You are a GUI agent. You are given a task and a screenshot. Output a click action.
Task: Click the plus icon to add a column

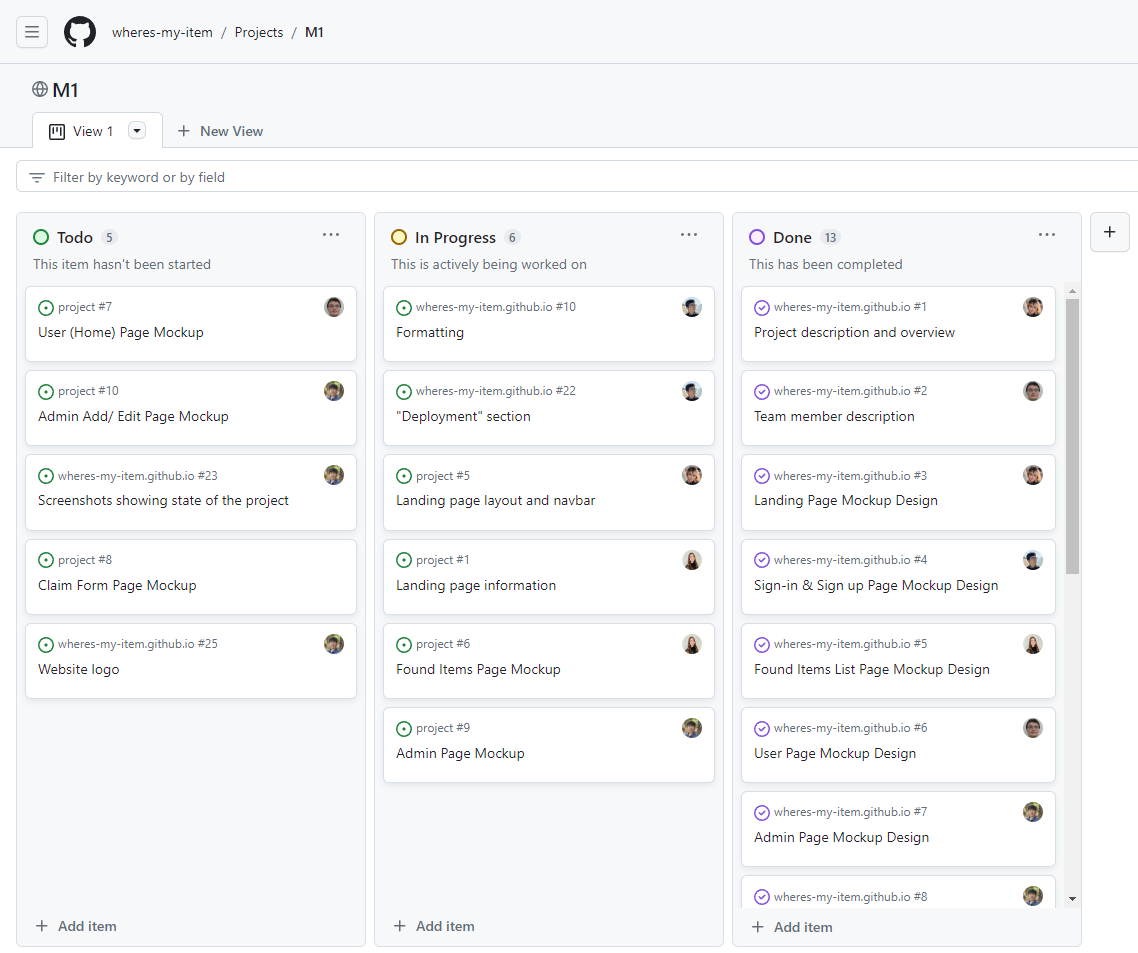pos(1109,232)
